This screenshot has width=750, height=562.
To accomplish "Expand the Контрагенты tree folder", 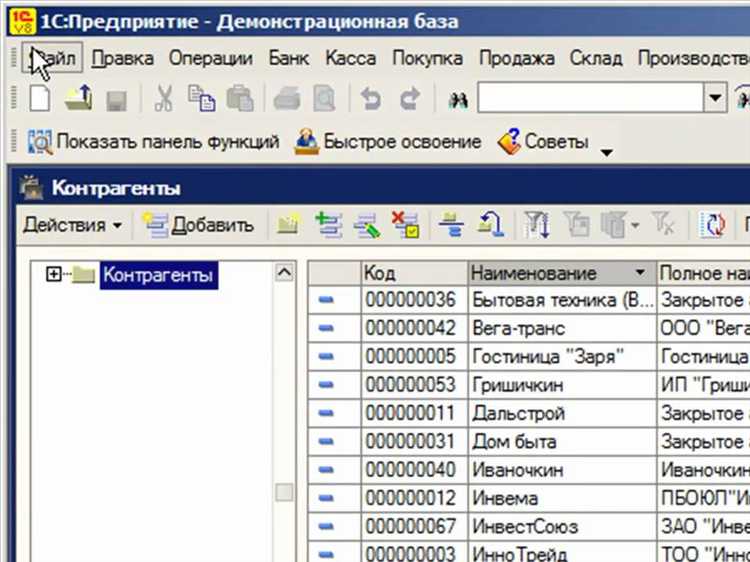I will click(54, 274).
